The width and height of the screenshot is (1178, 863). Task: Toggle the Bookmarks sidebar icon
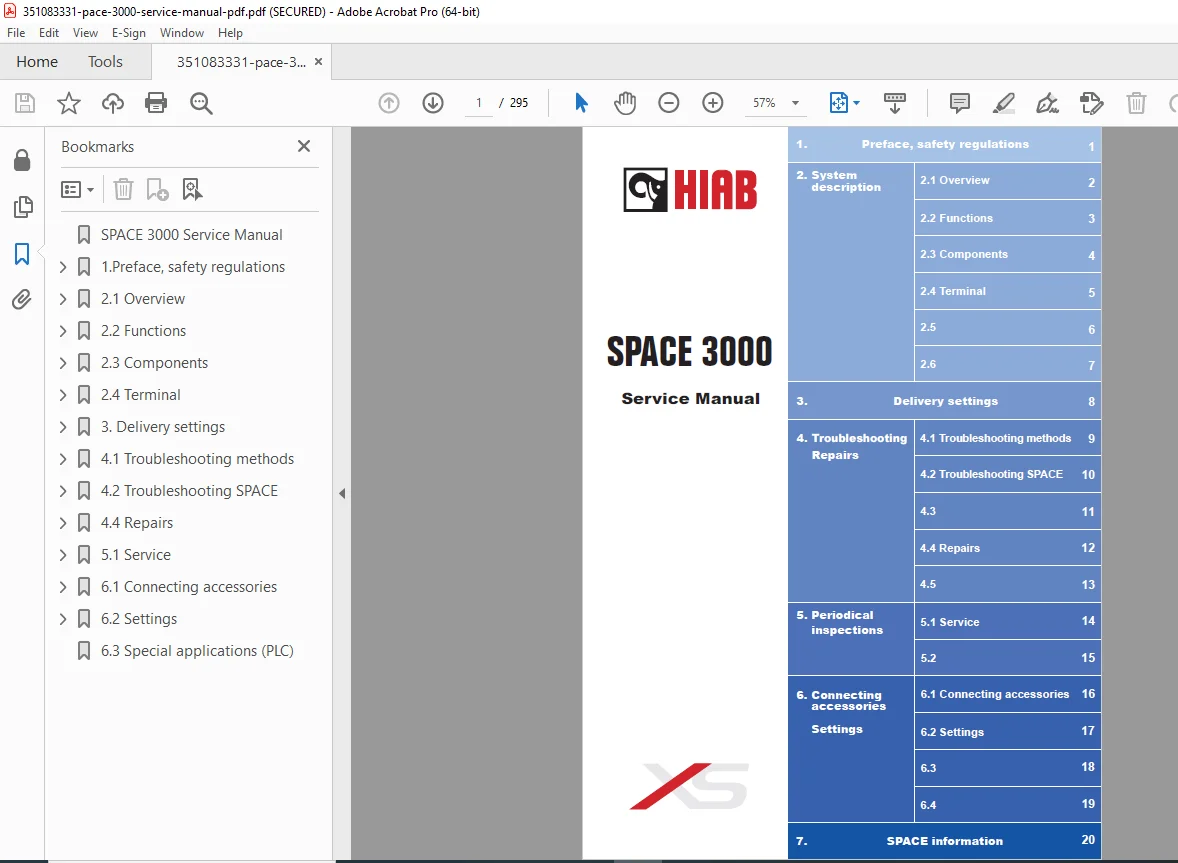click(22, 253)
